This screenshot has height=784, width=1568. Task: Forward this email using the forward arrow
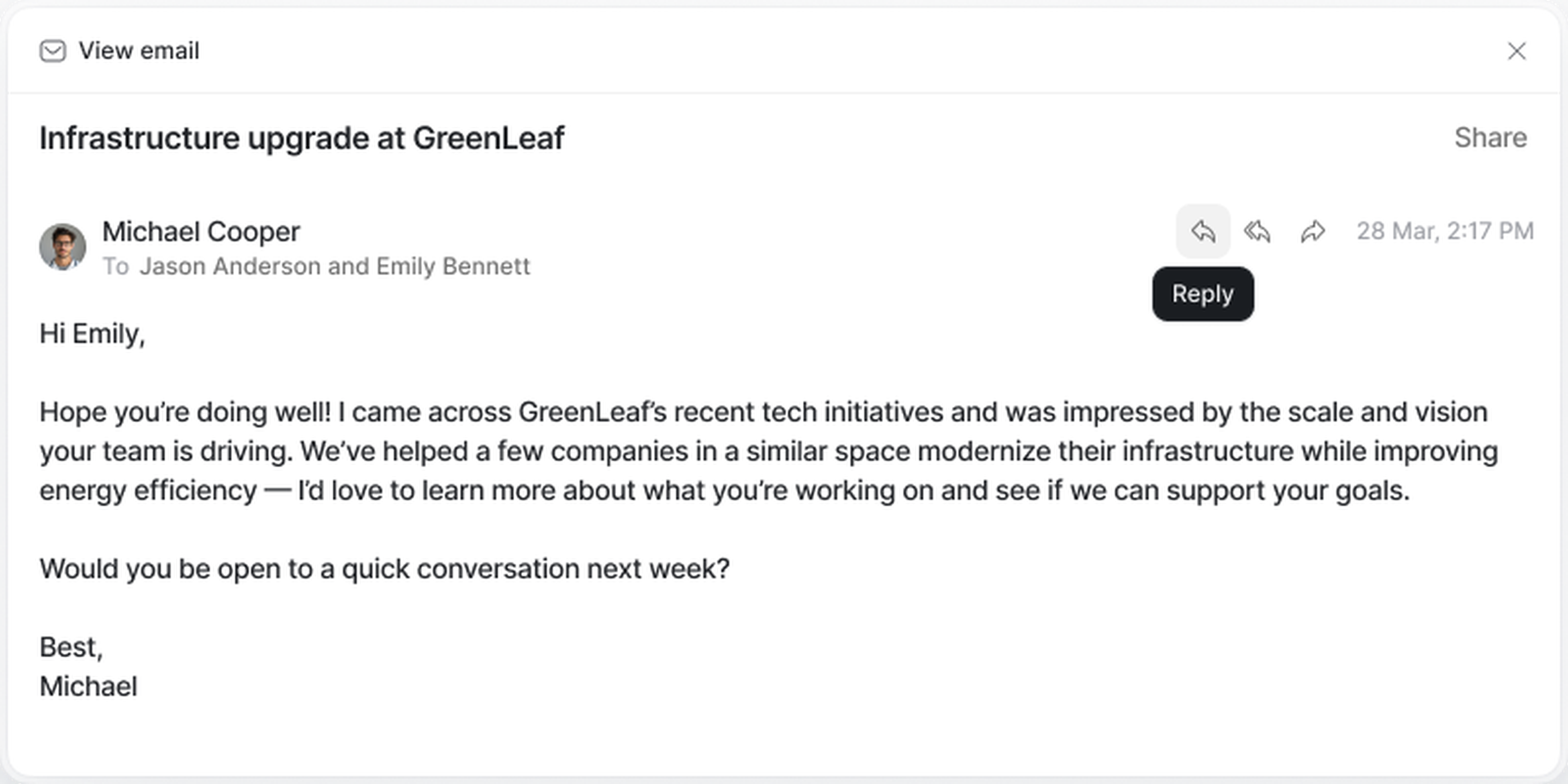pyautogui.click(x=1312, y=231)
